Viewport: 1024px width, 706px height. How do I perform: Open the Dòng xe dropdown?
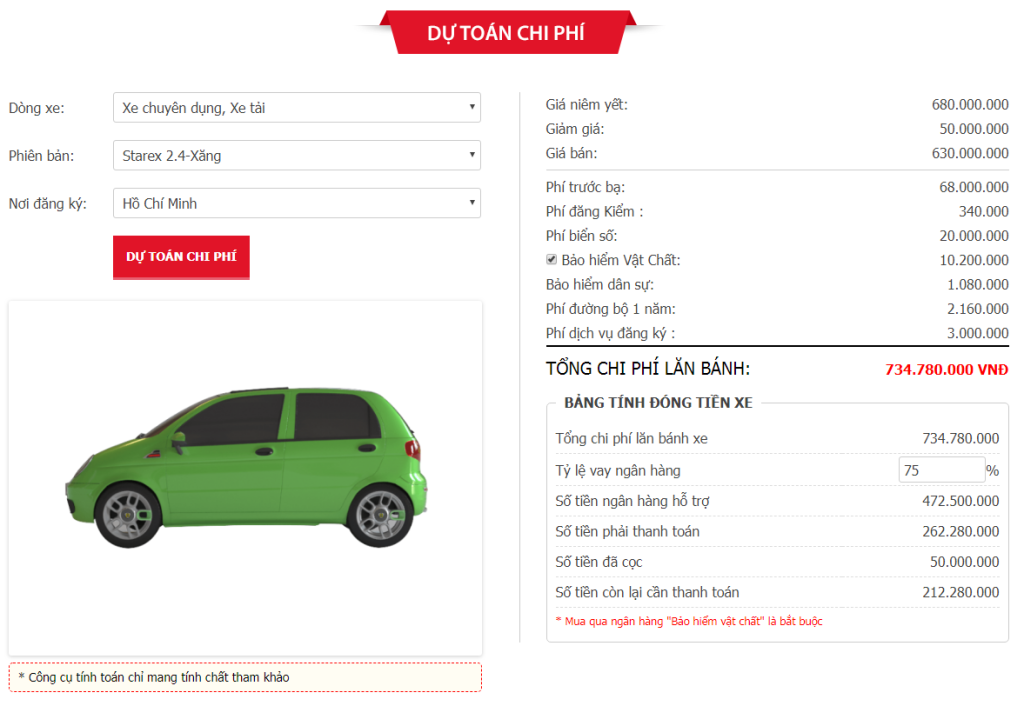(296, 107)
